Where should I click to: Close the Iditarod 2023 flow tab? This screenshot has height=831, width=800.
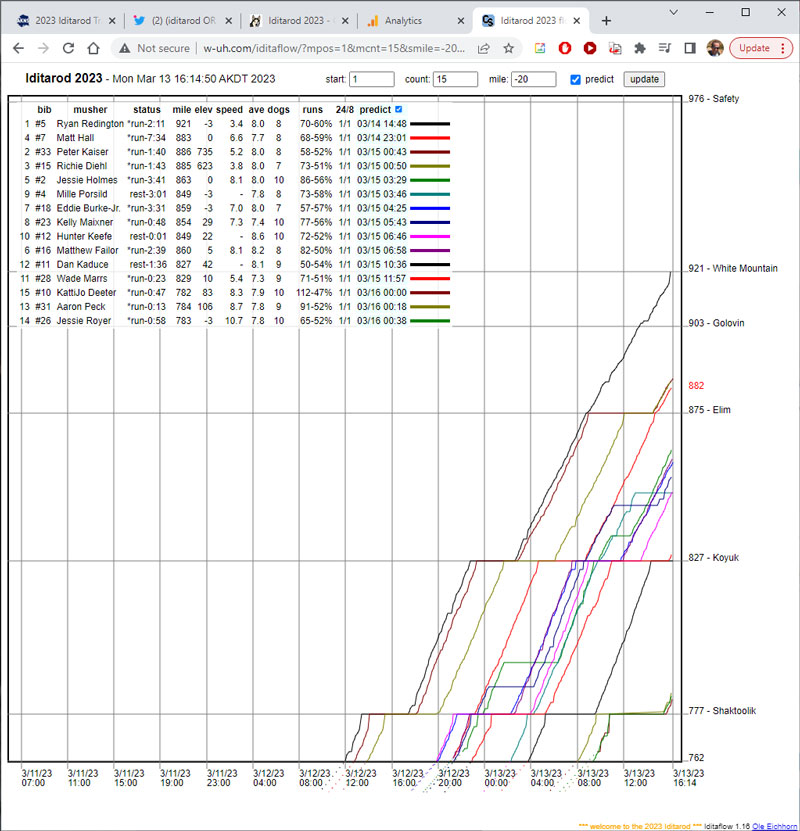pos(577,21)
